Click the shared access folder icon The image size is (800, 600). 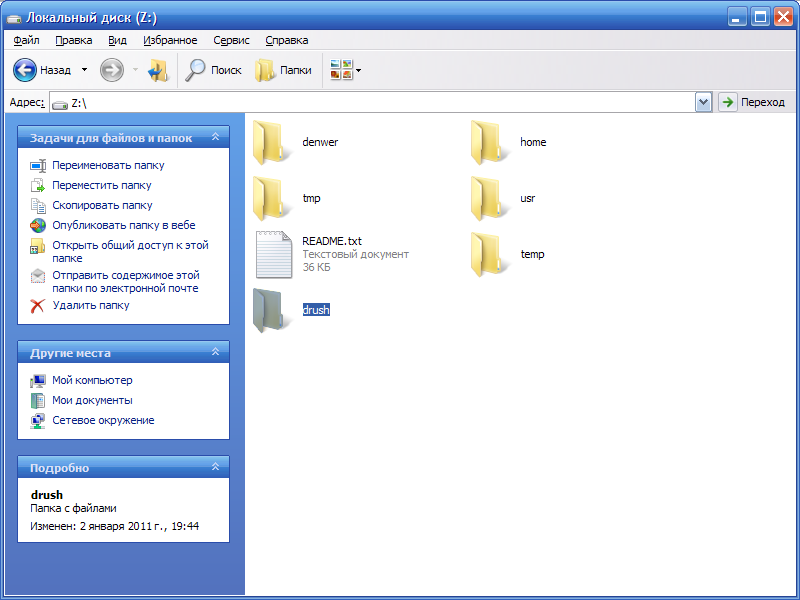click(38, 246)
